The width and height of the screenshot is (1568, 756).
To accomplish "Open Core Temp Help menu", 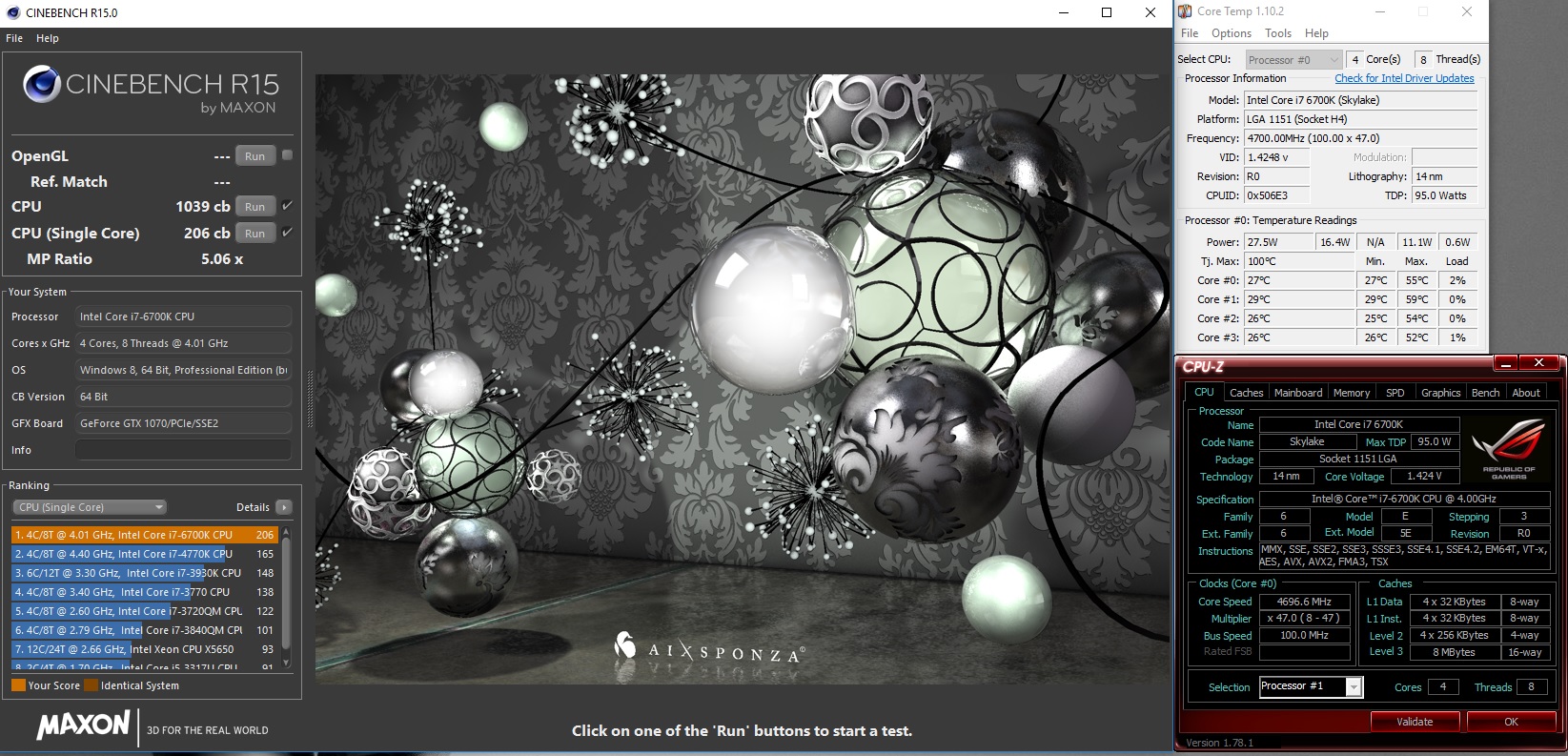I will (x=1316, y=33).
